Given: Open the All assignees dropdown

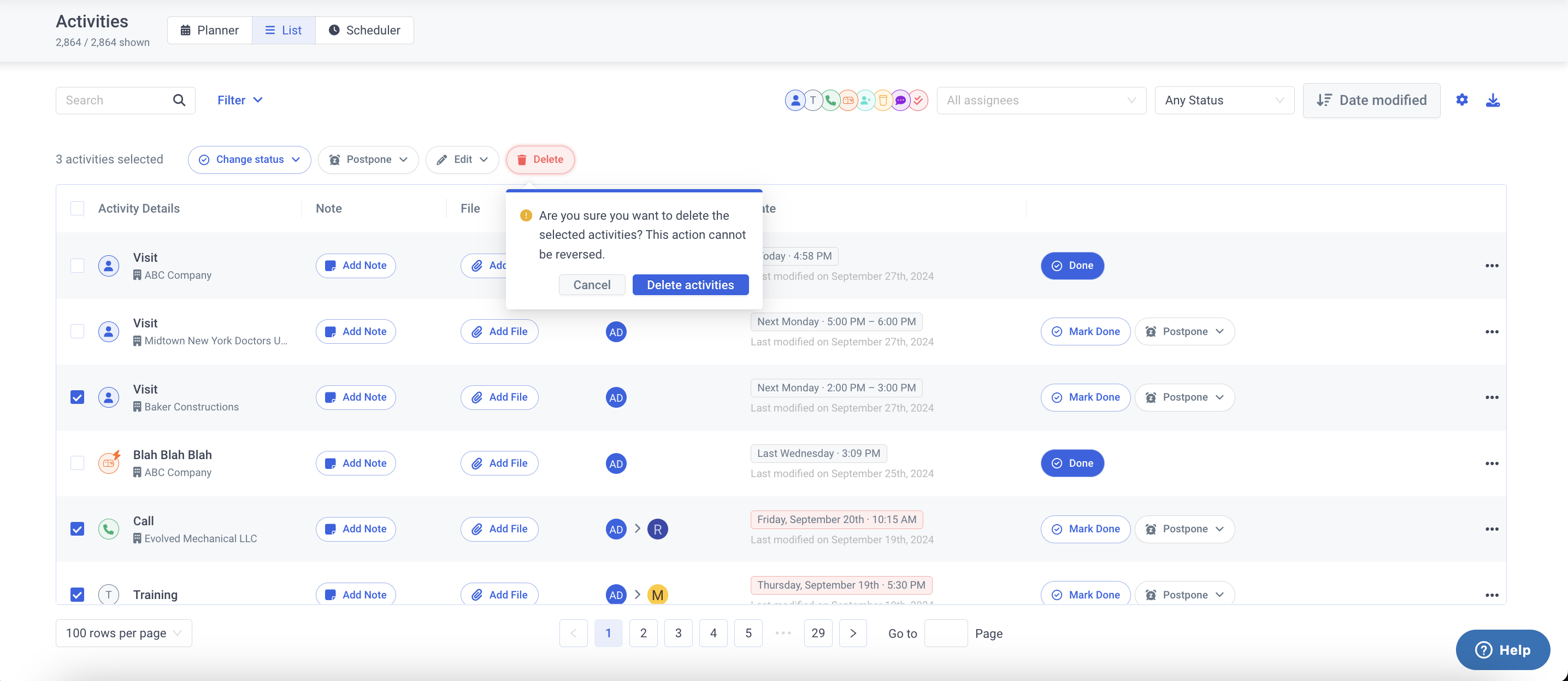Looking at the screenshot, I should 1041,100.
